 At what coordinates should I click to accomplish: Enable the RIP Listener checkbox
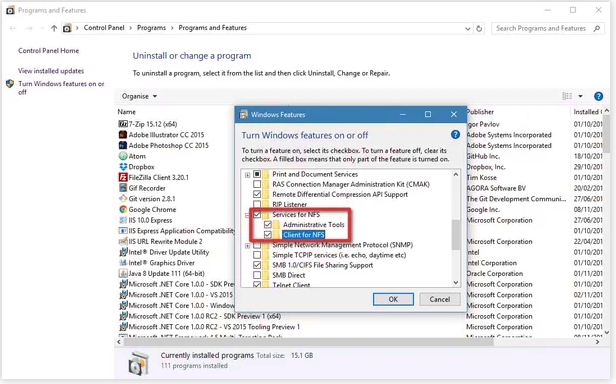tap(257, 204)
